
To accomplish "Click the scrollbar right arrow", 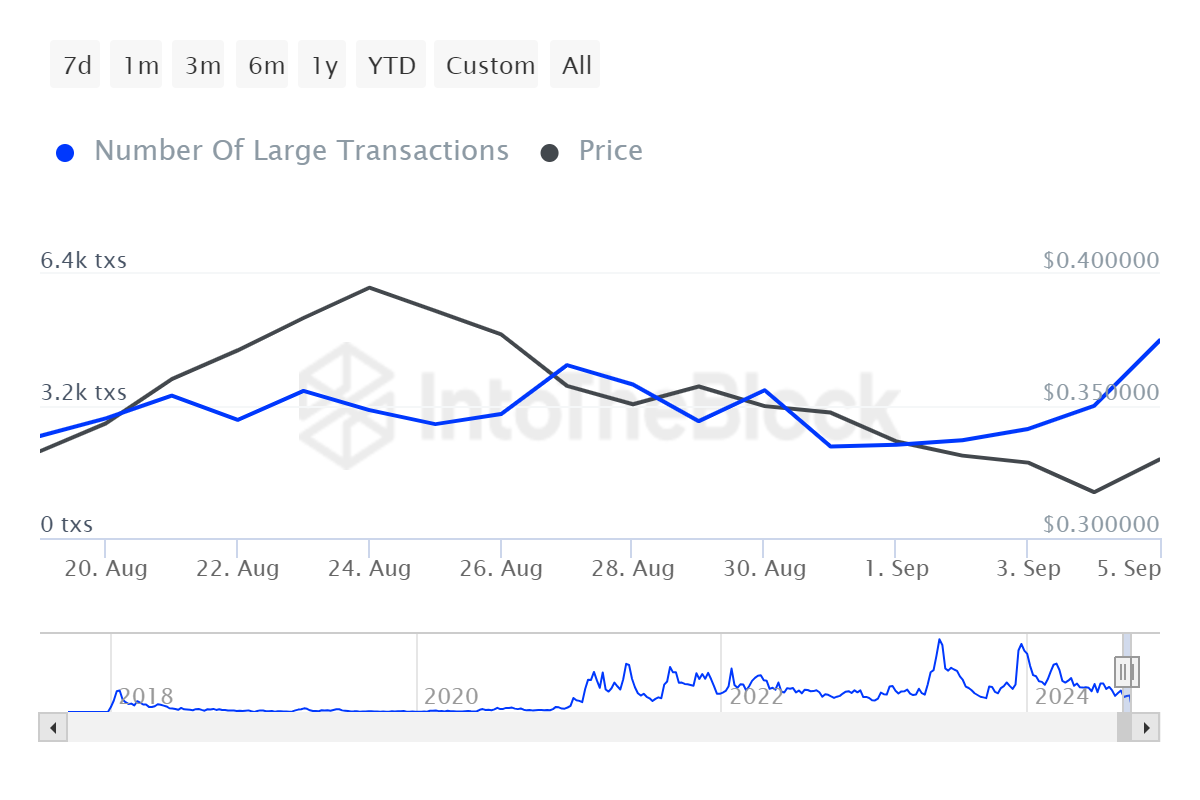I will [x=1147, y=727].
